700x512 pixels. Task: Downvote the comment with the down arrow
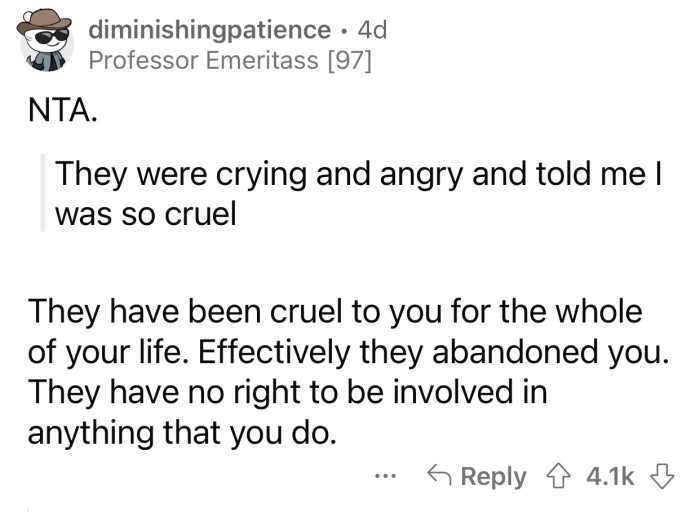[x=662, y=477]
